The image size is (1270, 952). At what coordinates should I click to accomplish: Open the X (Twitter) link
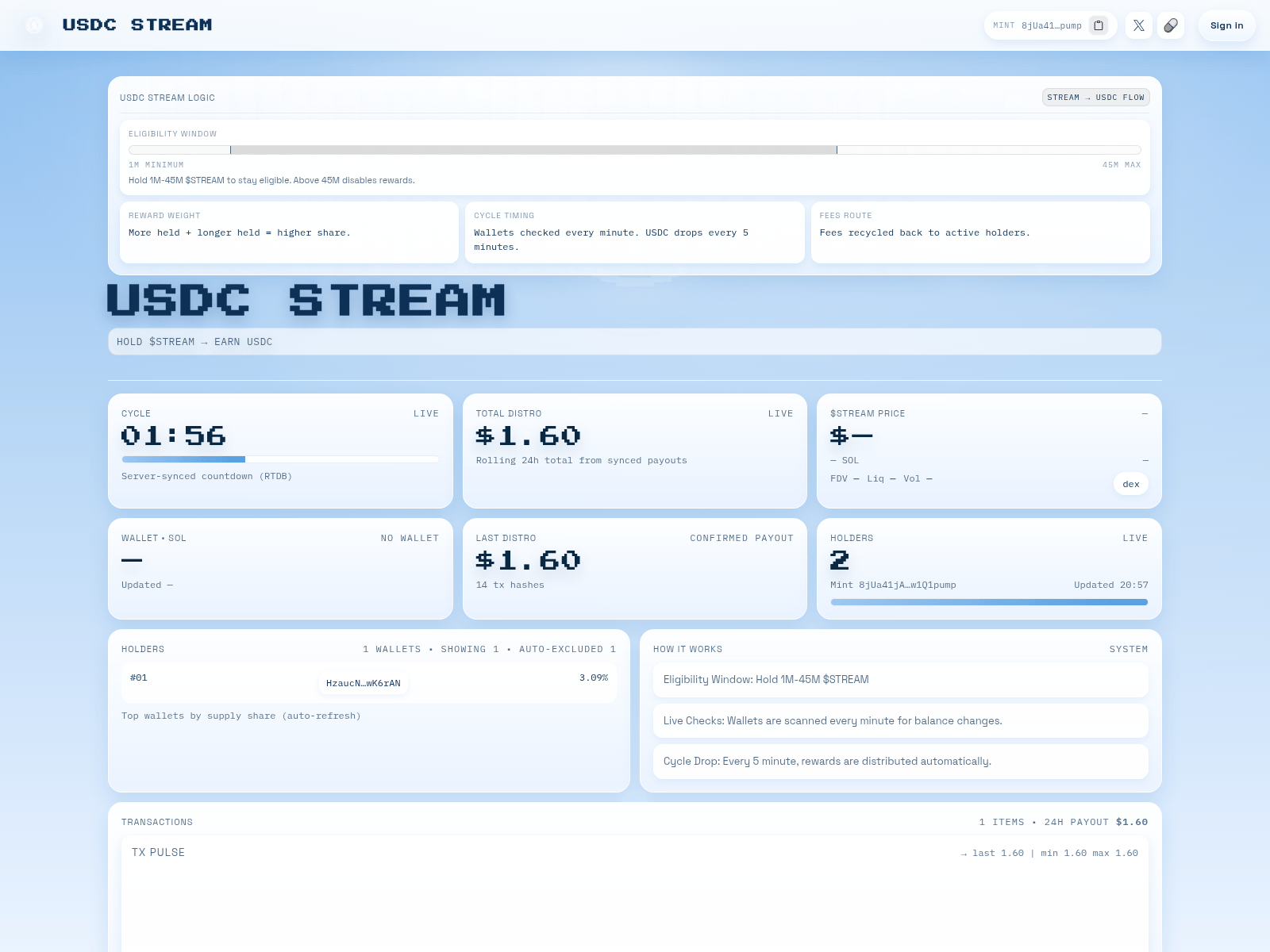[x=1139, y=25]
